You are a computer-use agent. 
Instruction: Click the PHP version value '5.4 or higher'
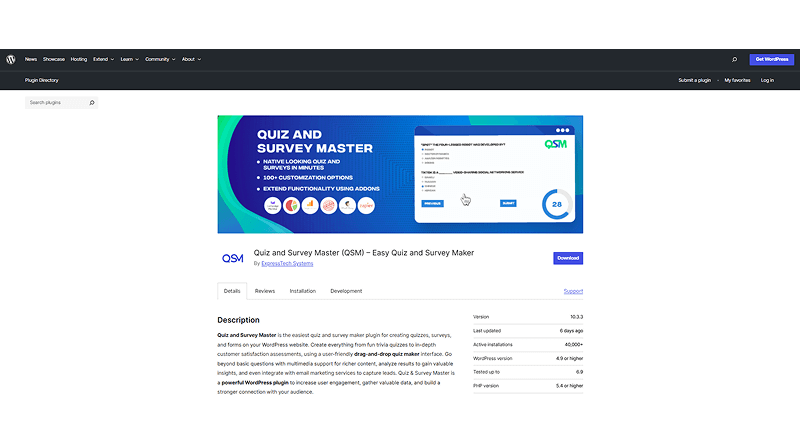[x=569, y=386]
